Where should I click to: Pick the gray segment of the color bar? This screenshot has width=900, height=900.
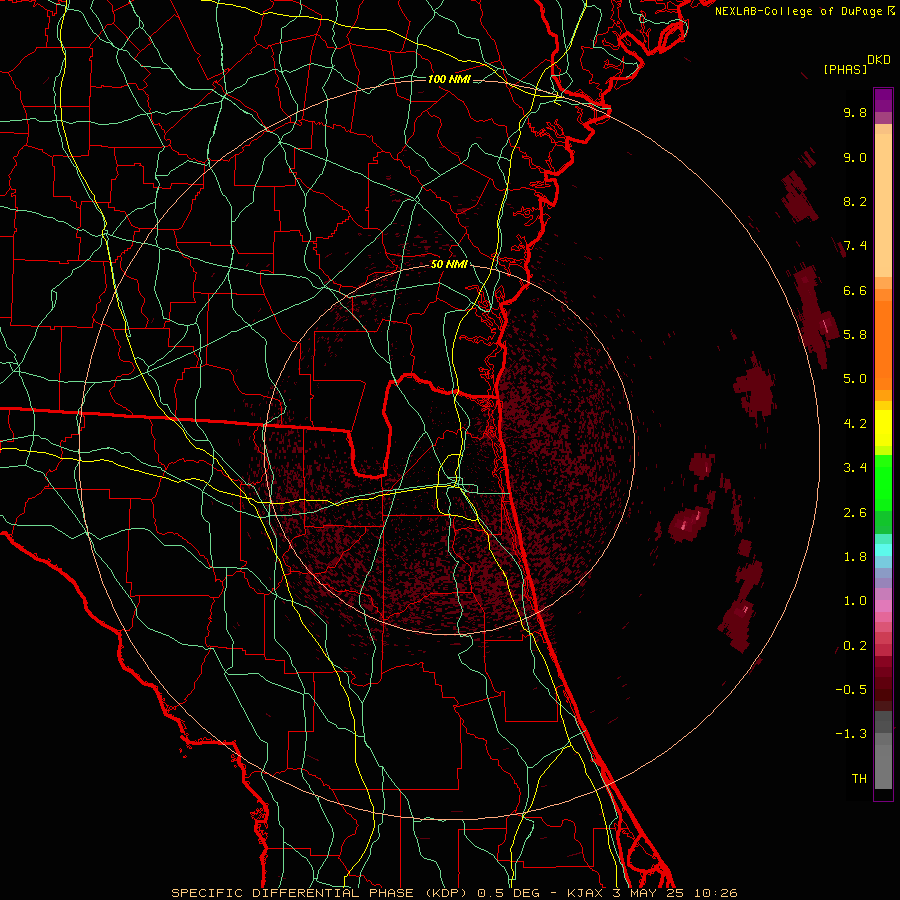click(883, 750)
